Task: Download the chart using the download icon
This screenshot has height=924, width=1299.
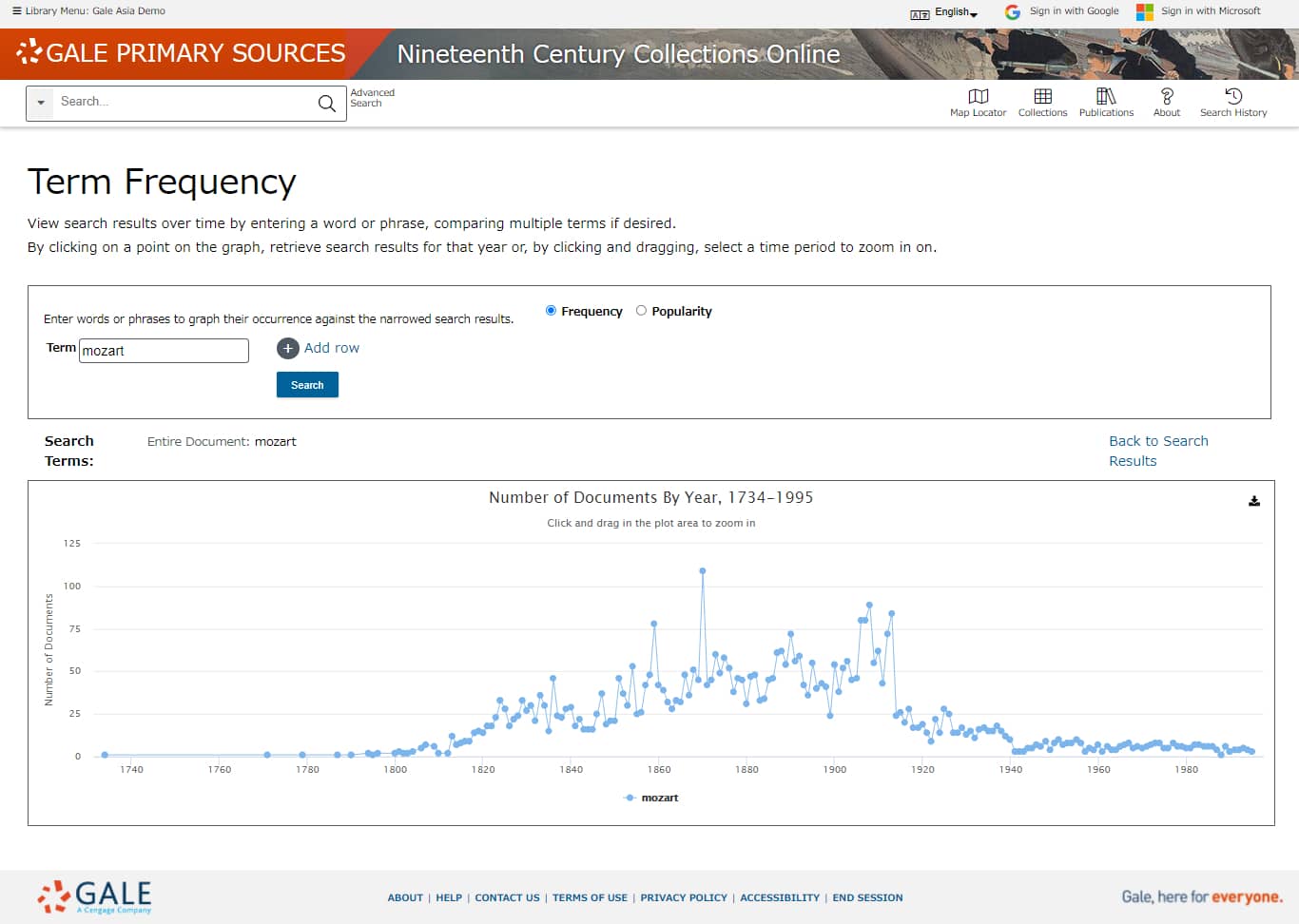Action: tap(1254, 501)
